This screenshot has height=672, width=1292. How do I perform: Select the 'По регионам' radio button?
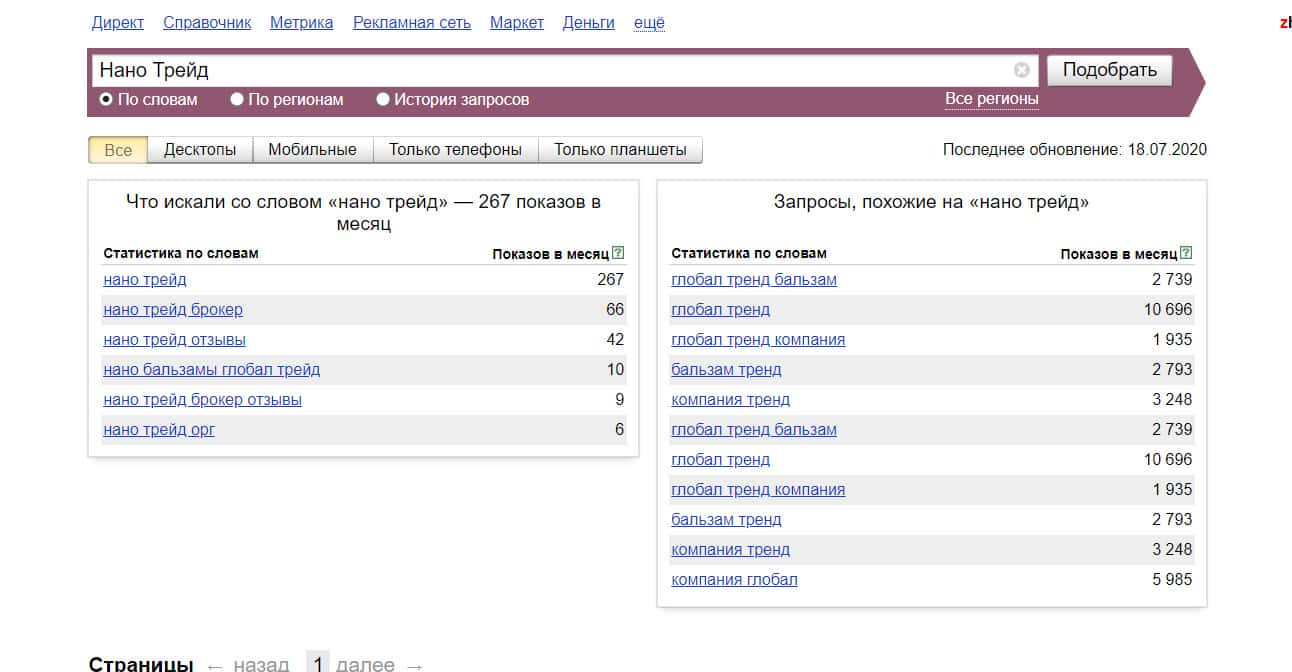click(x=237, y=100)
